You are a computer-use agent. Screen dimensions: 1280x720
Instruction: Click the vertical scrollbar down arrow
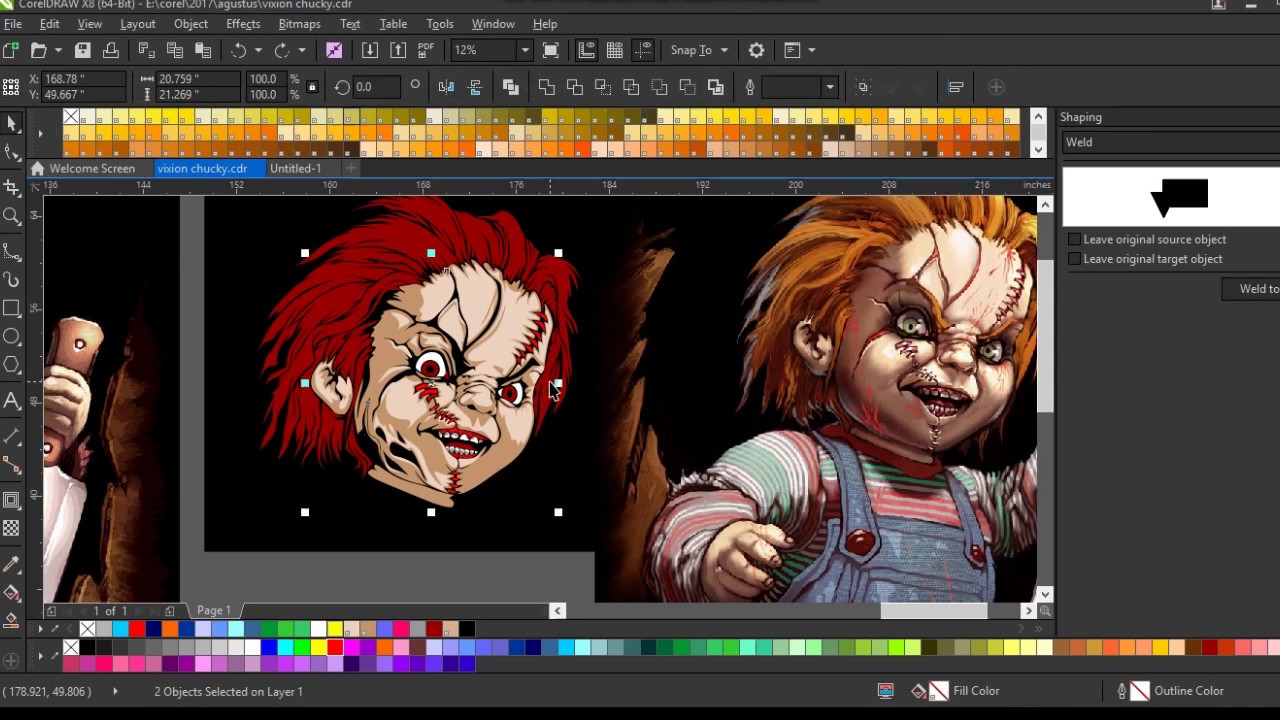tap(1045, 594)
